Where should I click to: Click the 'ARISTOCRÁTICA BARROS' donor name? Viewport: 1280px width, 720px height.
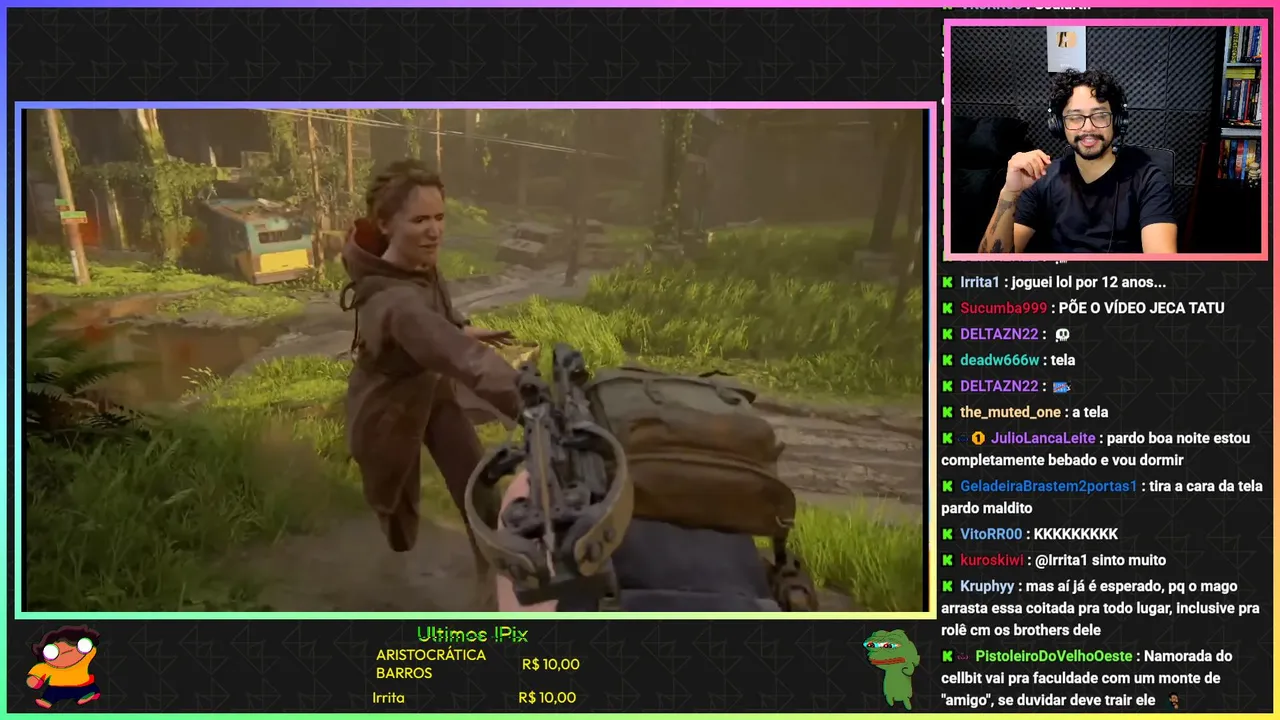(x=431, y=664)
